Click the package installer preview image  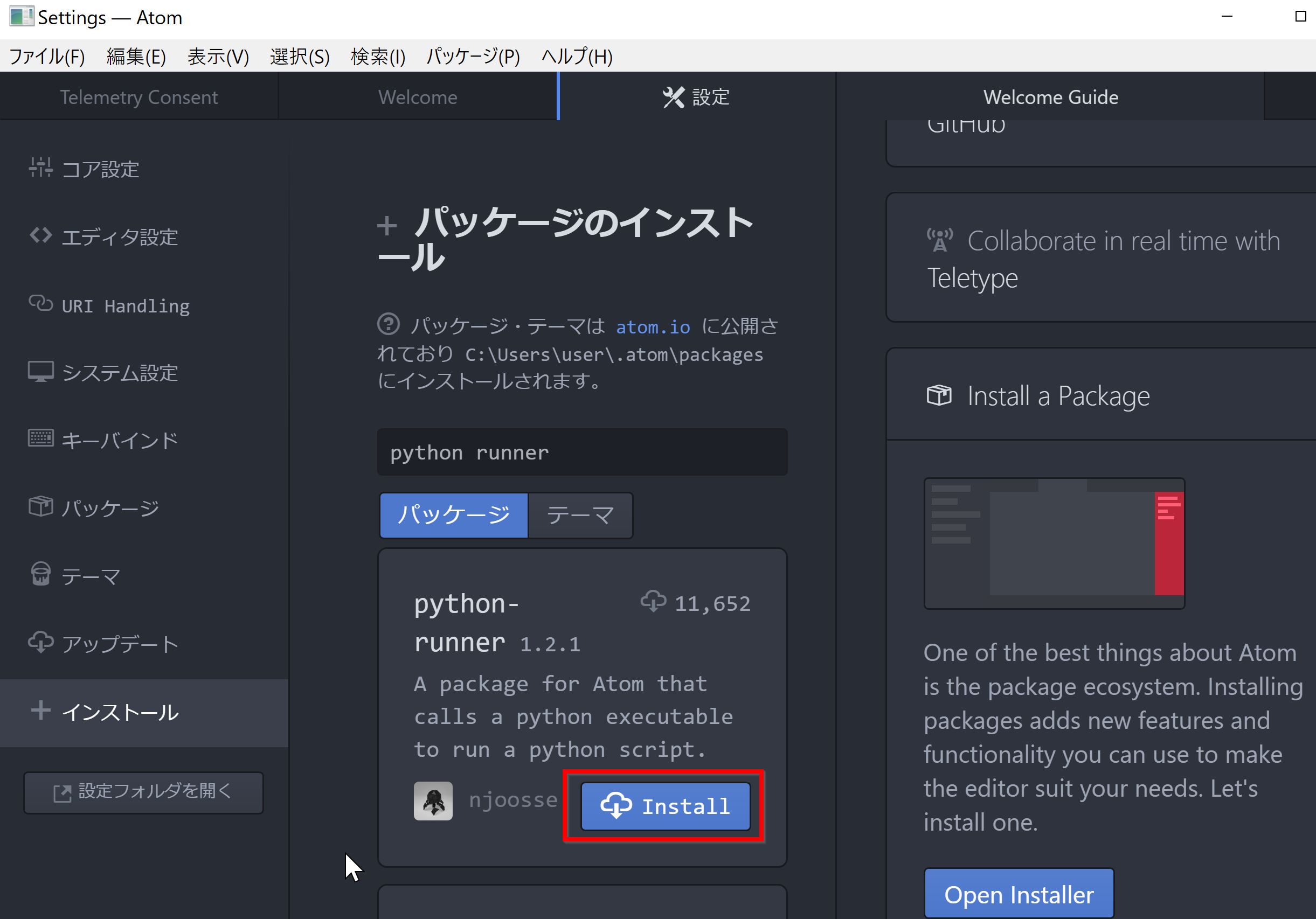pos(1054,543)
